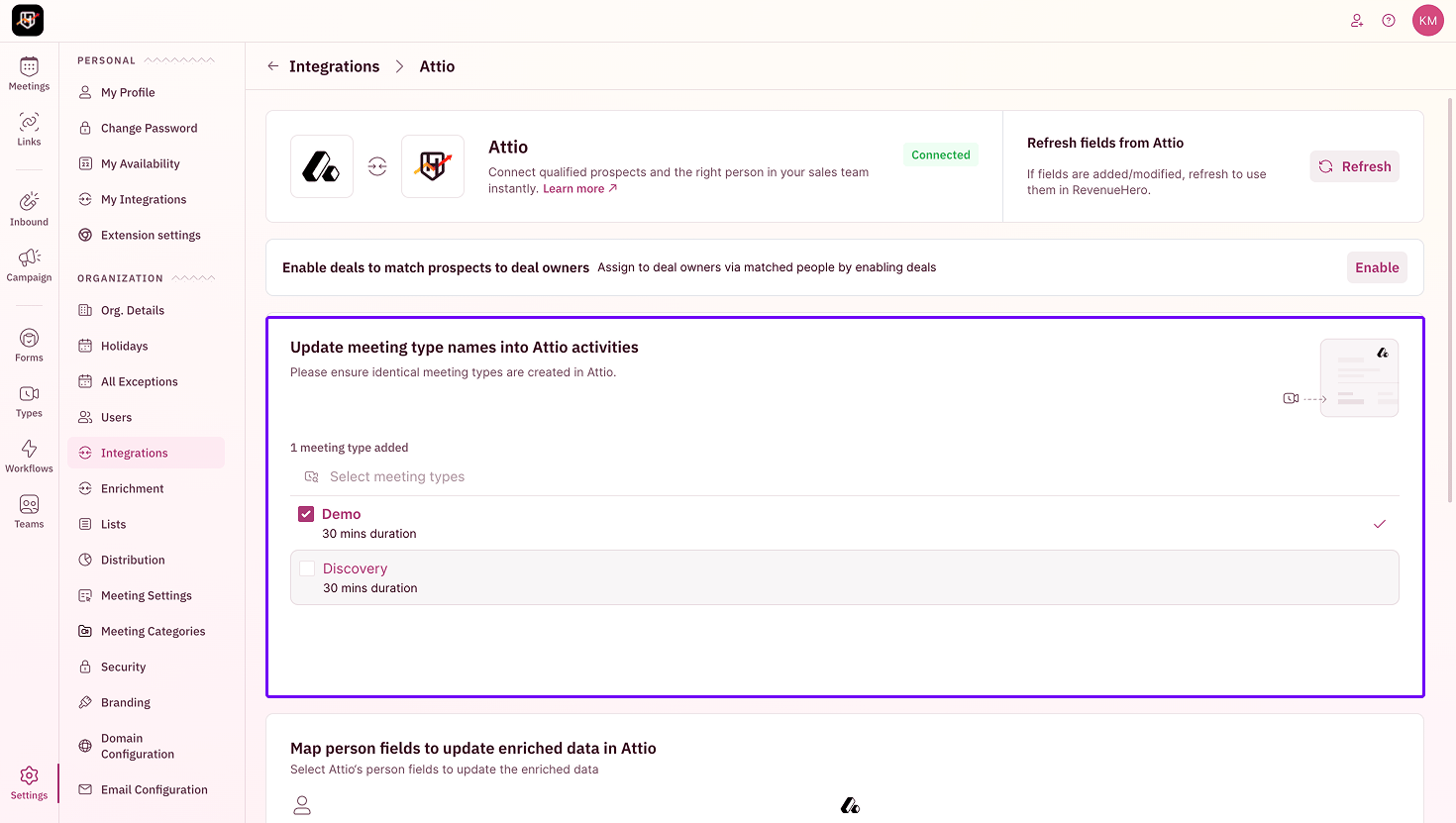Click the RevenueHero logo tile next to Attio
1456x823 pixels.
(x=433, y=166)
